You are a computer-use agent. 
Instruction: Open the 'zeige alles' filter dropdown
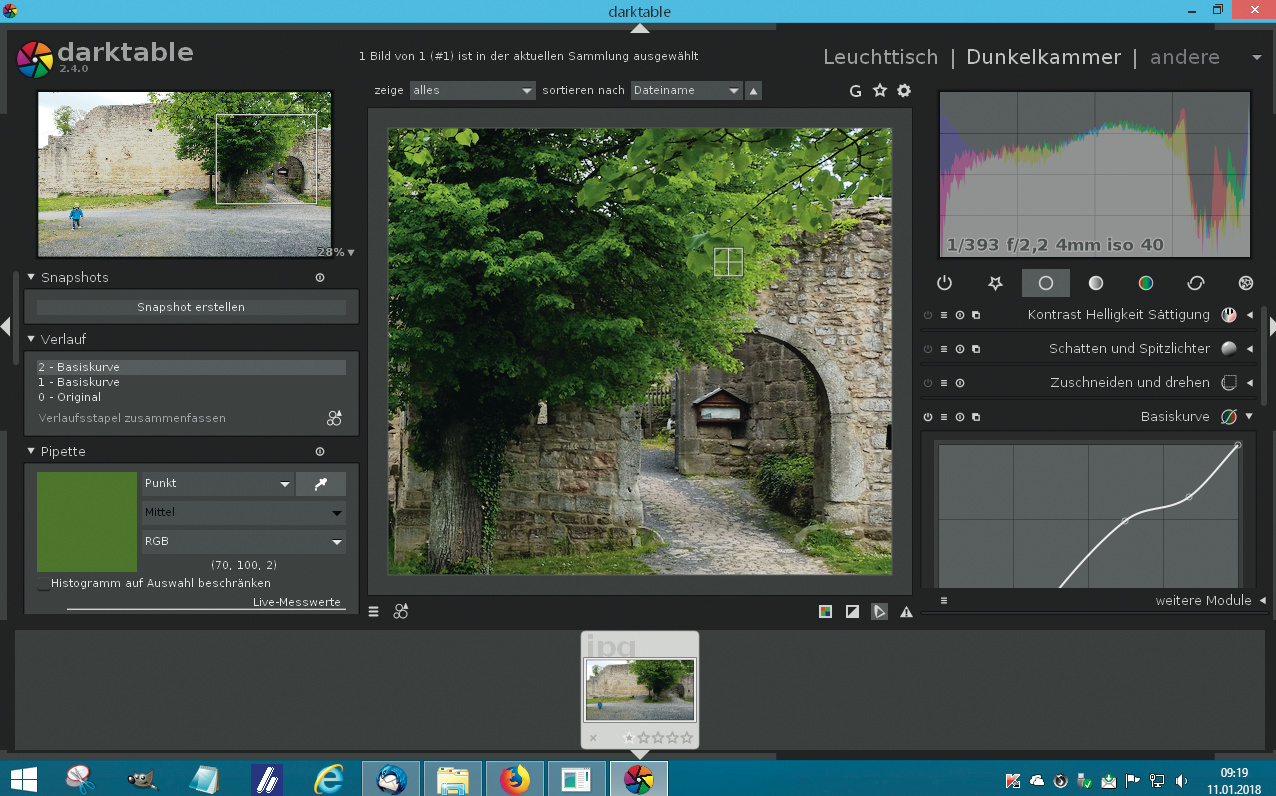(473, 91)
